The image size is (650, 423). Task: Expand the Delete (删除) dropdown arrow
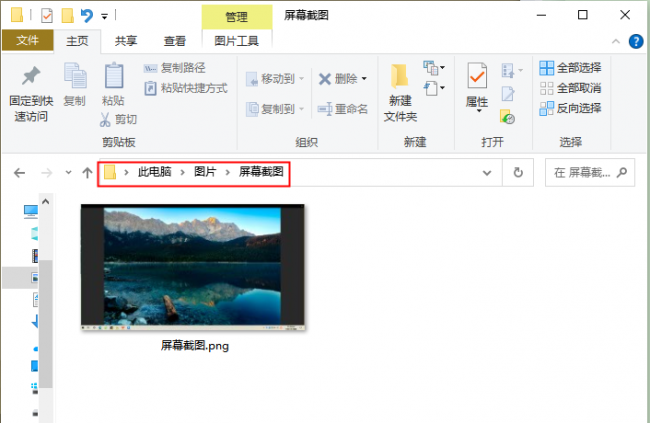(x=364, y=79)
